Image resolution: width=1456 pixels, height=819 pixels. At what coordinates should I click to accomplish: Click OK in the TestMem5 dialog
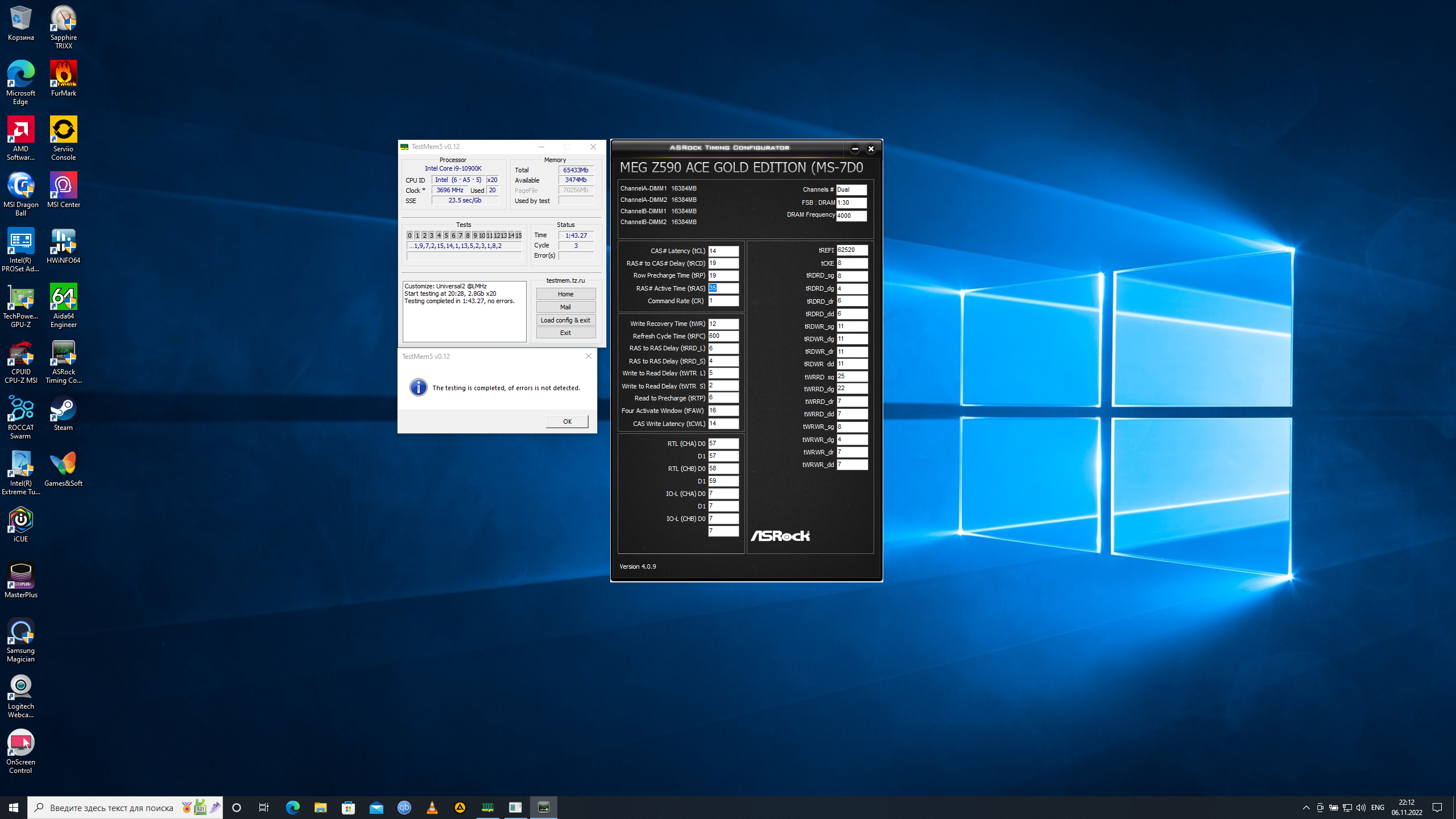point(566,421)
